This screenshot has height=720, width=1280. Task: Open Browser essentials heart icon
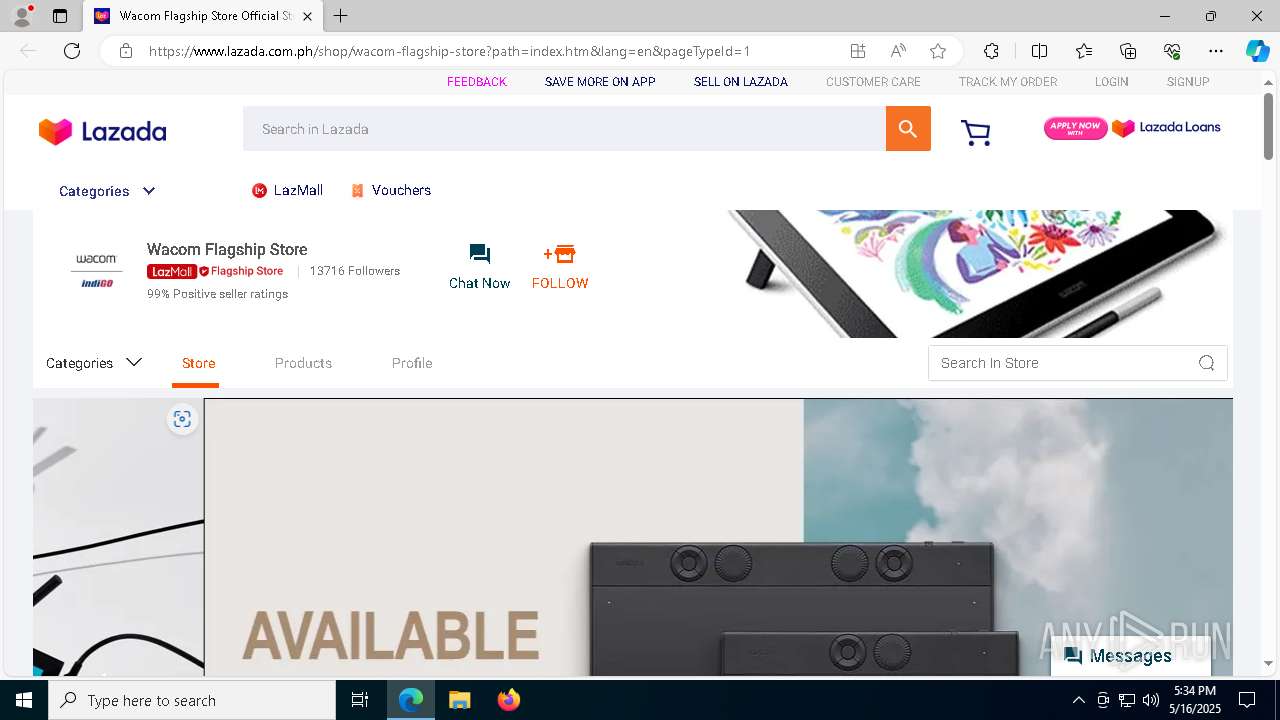pos(1172,51)
